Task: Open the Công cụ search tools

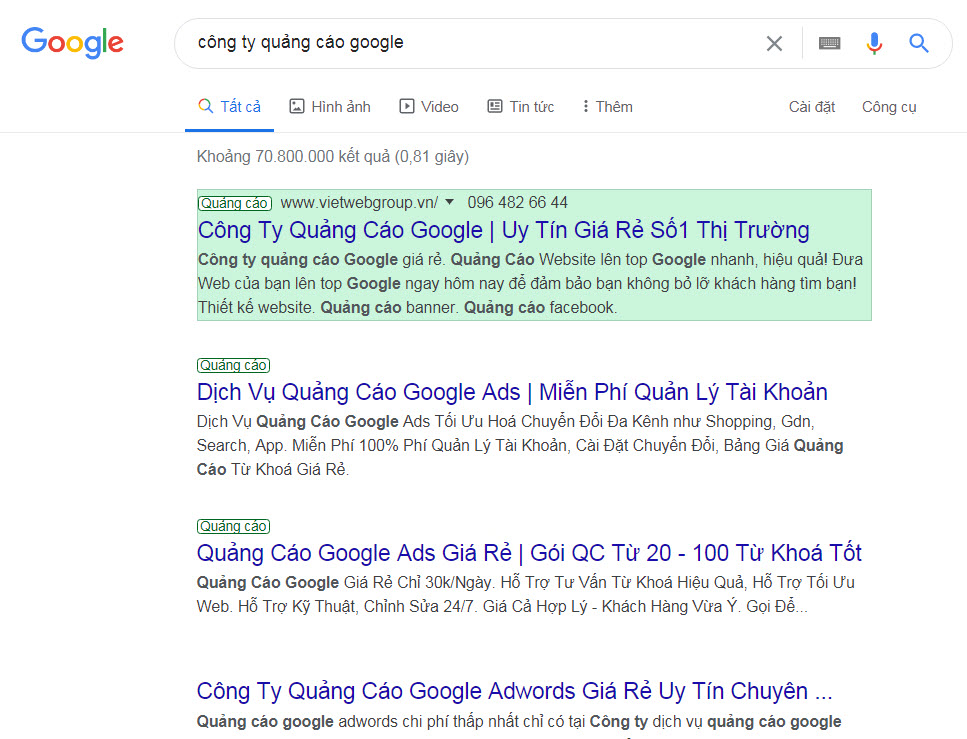Action: pyautogui.click(x=889, y=107)
